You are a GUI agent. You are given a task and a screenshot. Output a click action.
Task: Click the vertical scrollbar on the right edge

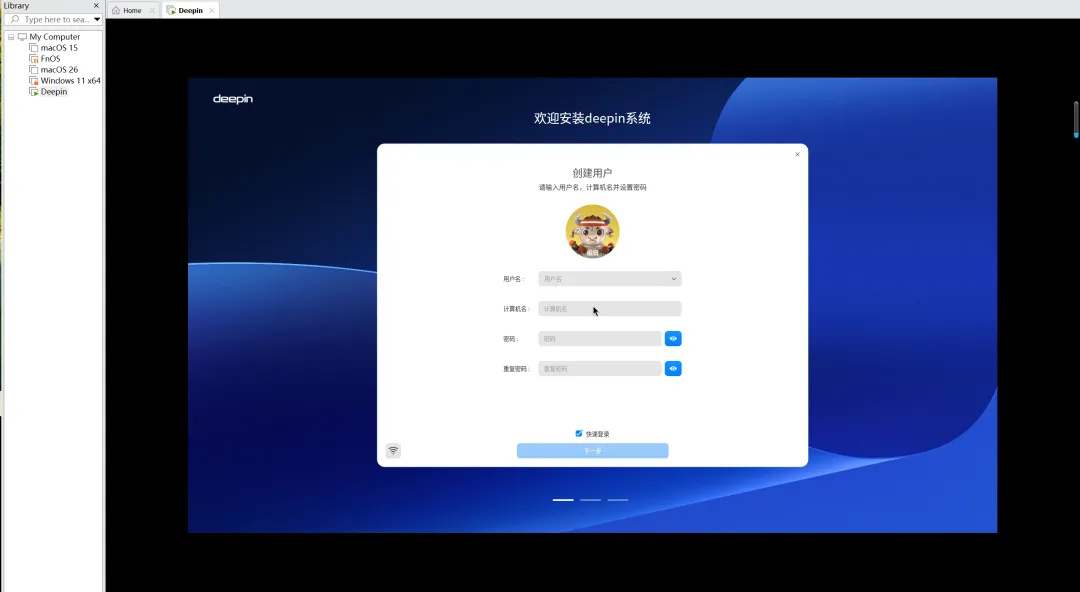[x=1076, y=119]
